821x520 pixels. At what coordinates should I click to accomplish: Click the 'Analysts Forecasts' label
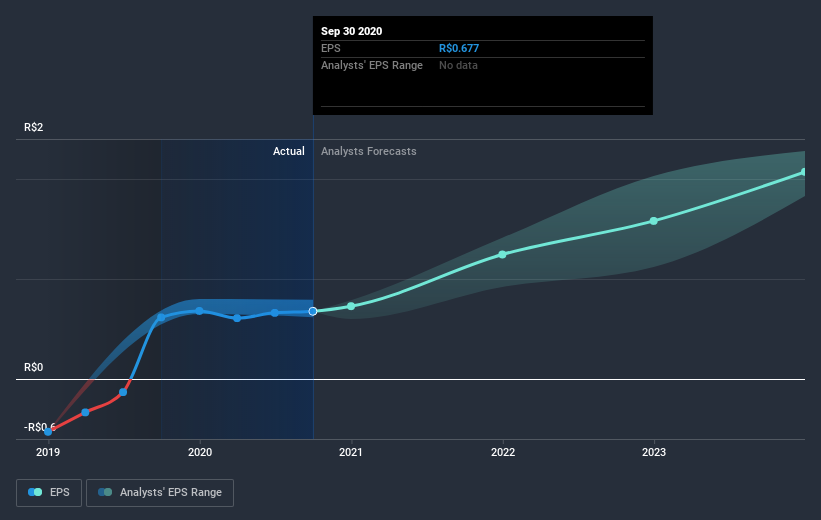pos(369,151)
